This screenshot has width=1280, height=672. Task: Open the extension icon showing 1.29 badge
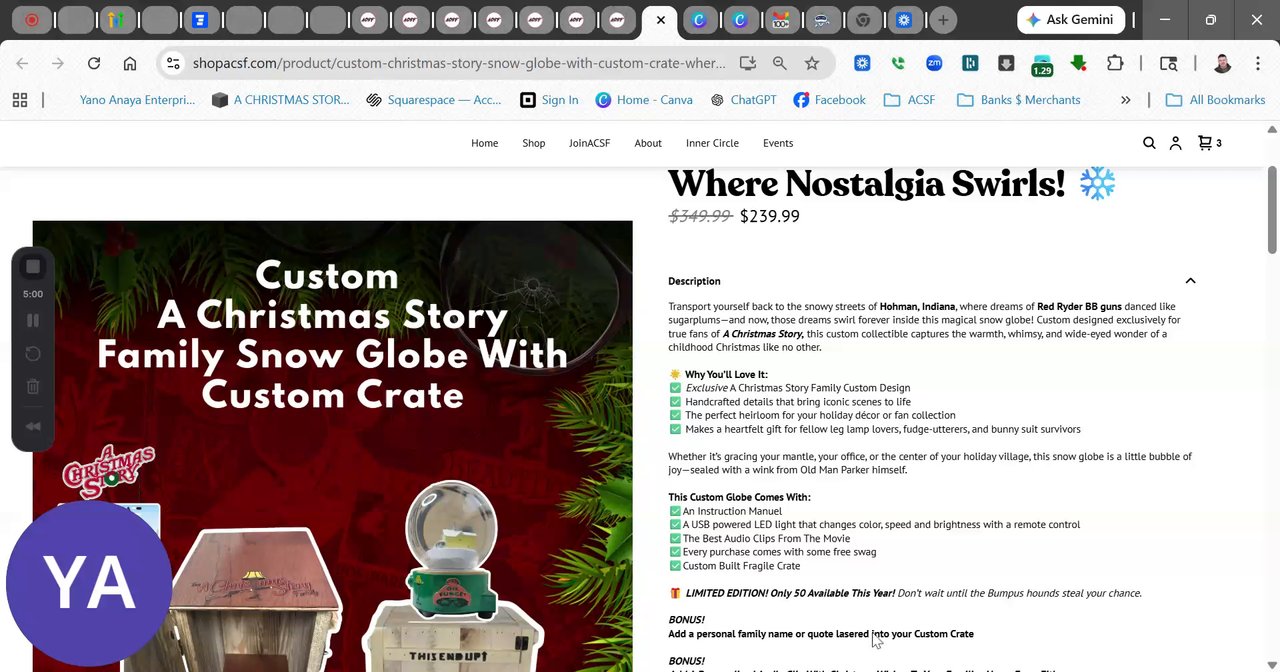[1042, 65]
